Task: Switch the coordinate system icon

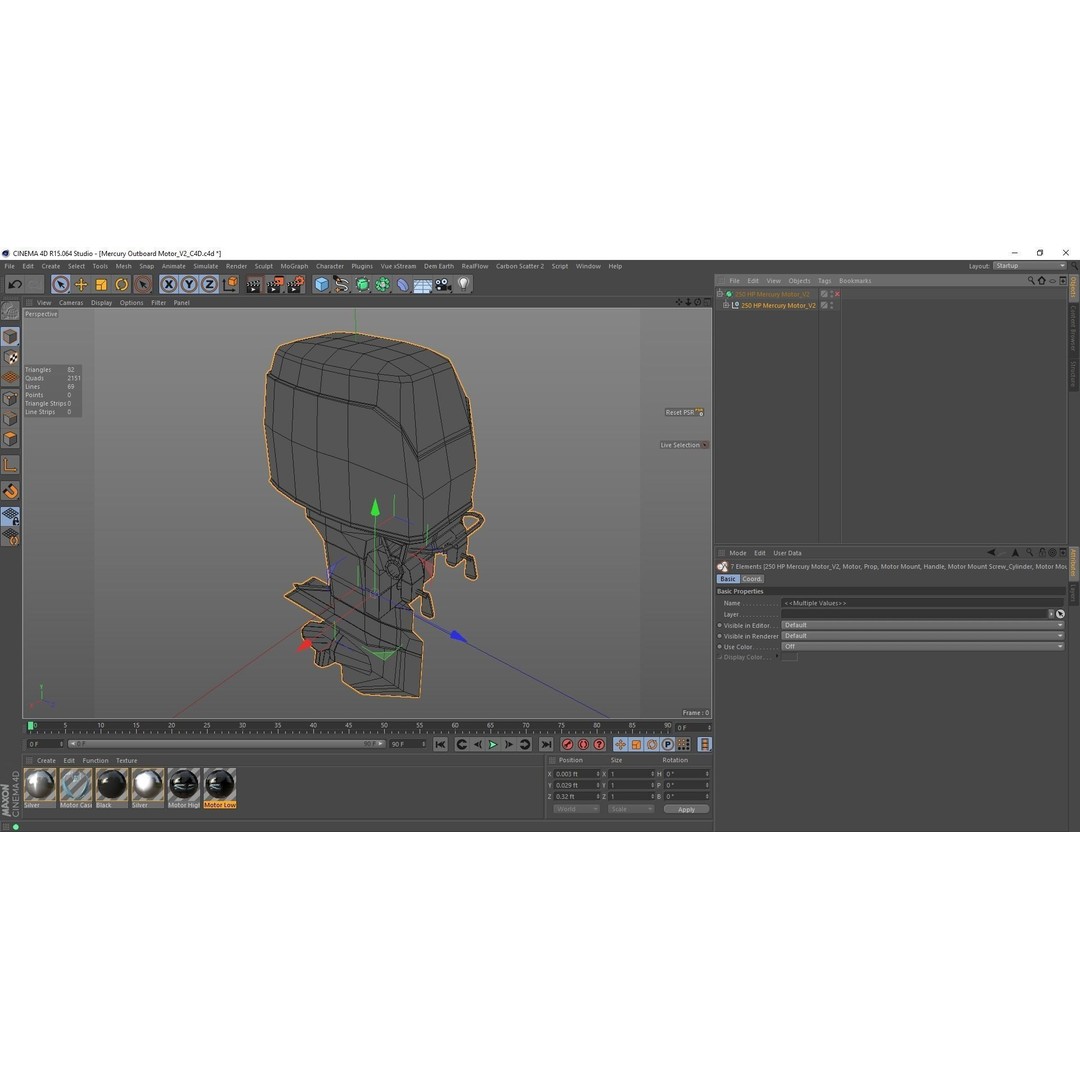Action: (230, 284)
